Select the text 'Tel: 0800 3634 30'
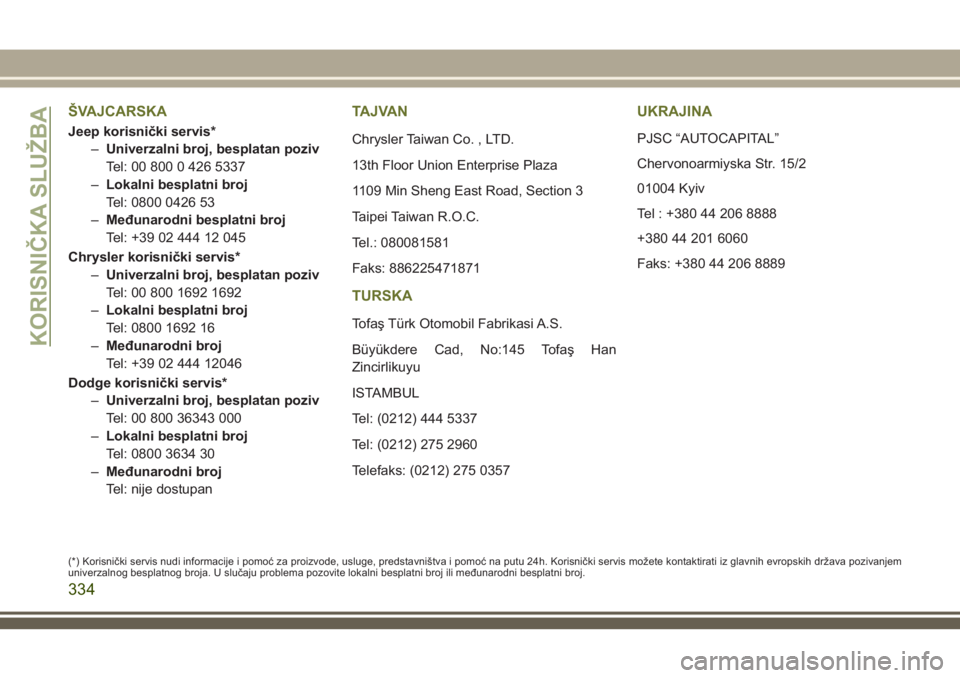The height and width of the screenshot is (678, 960). tap(160, 454)
